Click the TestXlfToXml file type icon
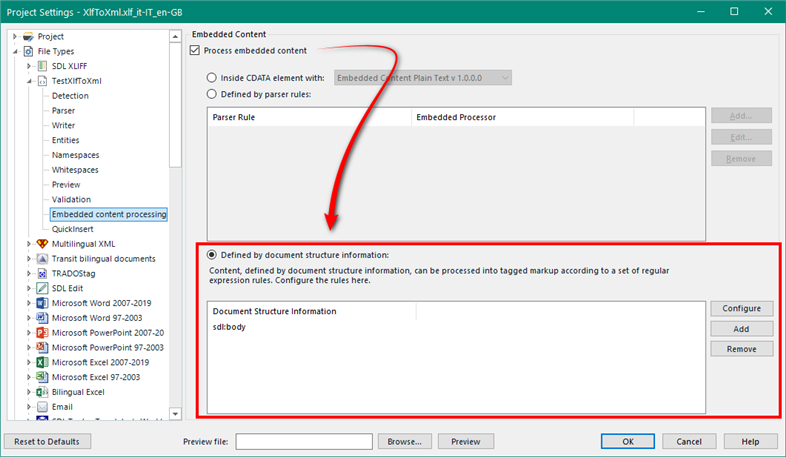This screenshot has width=786, height=457. pyautogui.click(x=43, y=81)
